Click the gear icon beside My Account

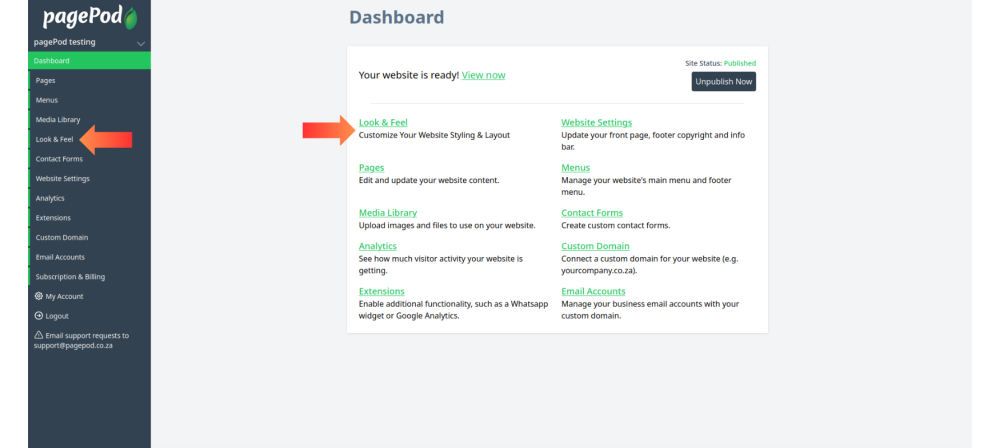click(38, 296)
